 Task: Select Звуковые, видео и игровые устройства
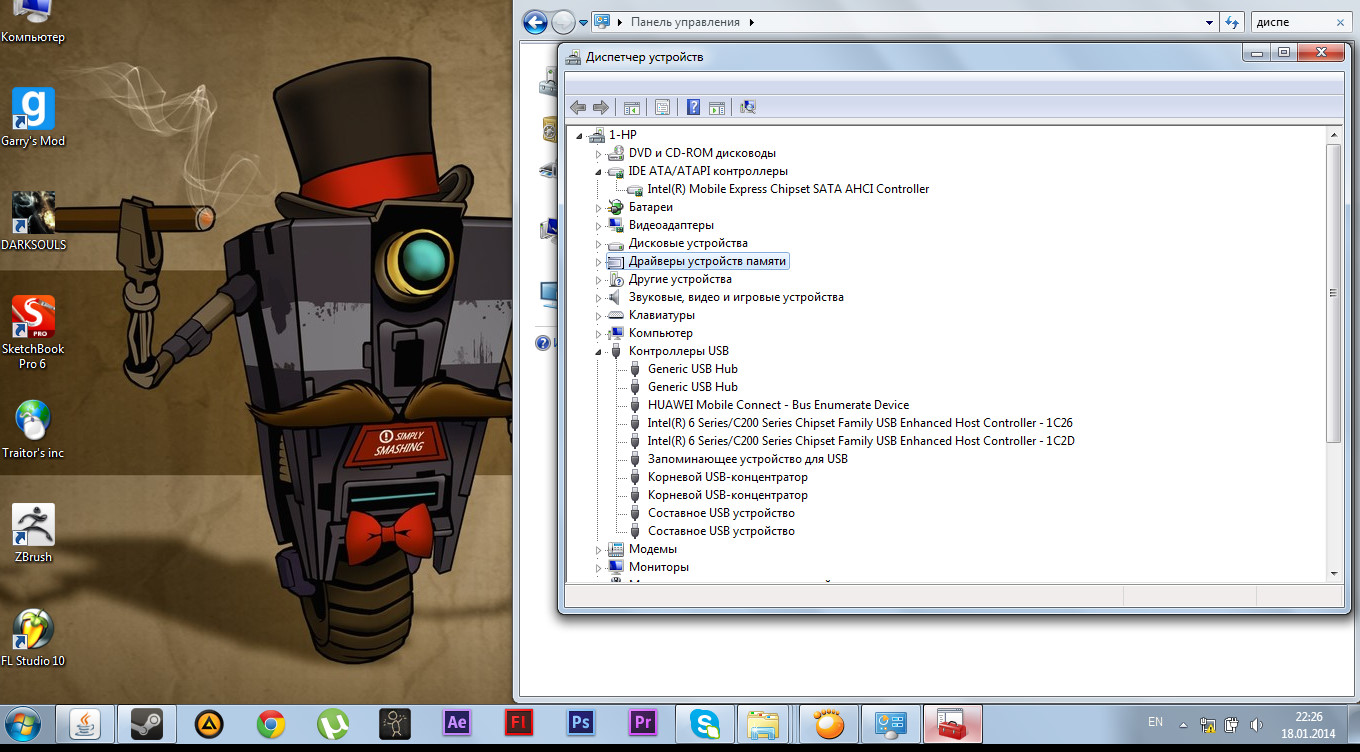(x=736, y=297)
